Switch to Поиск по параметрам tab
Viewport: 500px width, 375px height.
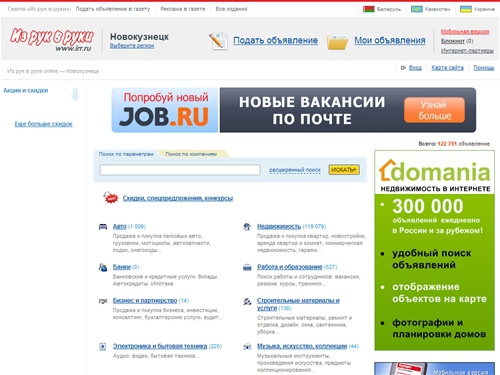(126, 154)
